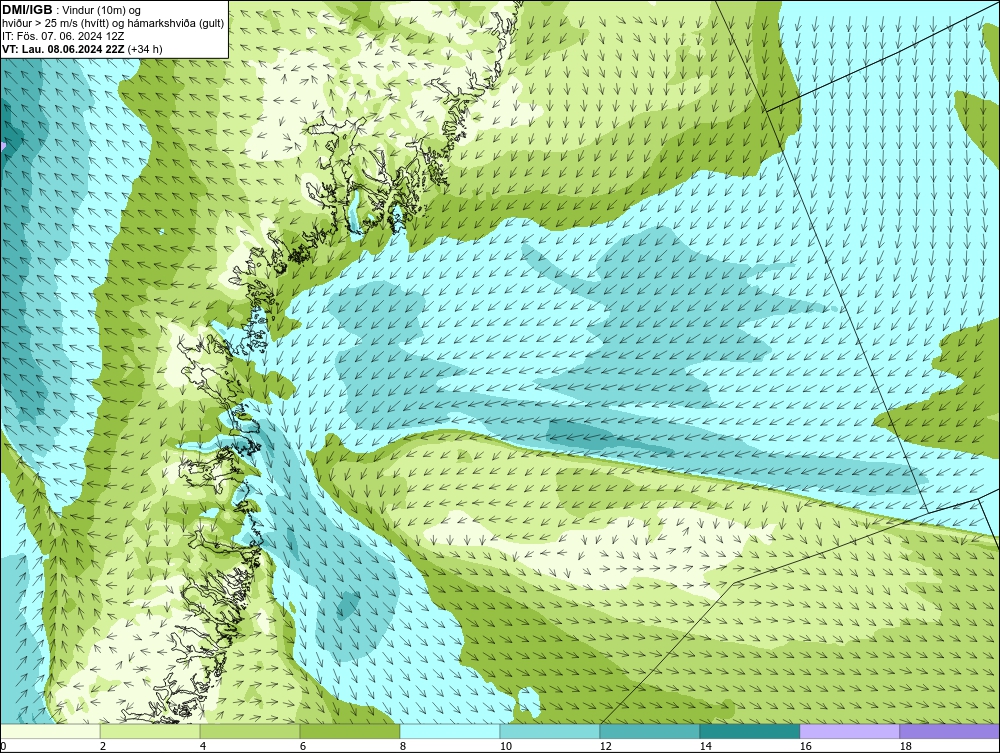The height and width of the screenshot is (753, 1000).
Task: Click the 12–14 m/s teal legend swatch
Action: click(650, 731)
